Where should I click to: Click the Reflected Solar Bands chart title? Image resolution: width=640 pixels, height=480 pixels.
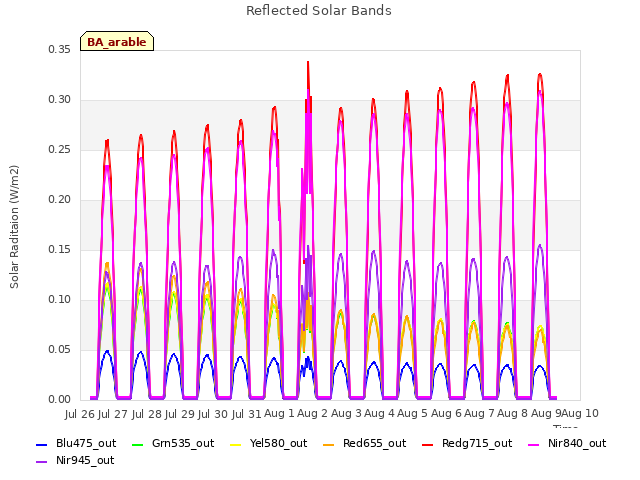click(319, 11)
